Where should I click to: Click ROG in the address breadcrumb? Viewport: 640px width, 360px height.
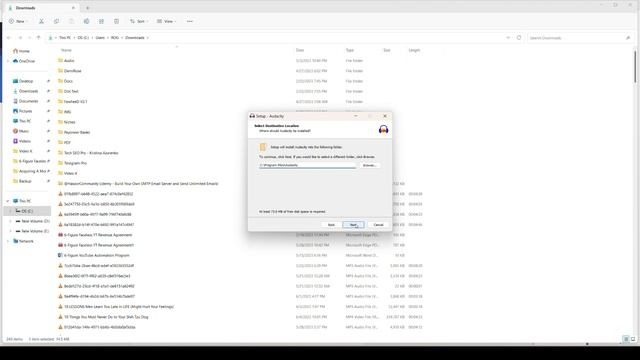point(115,38)
